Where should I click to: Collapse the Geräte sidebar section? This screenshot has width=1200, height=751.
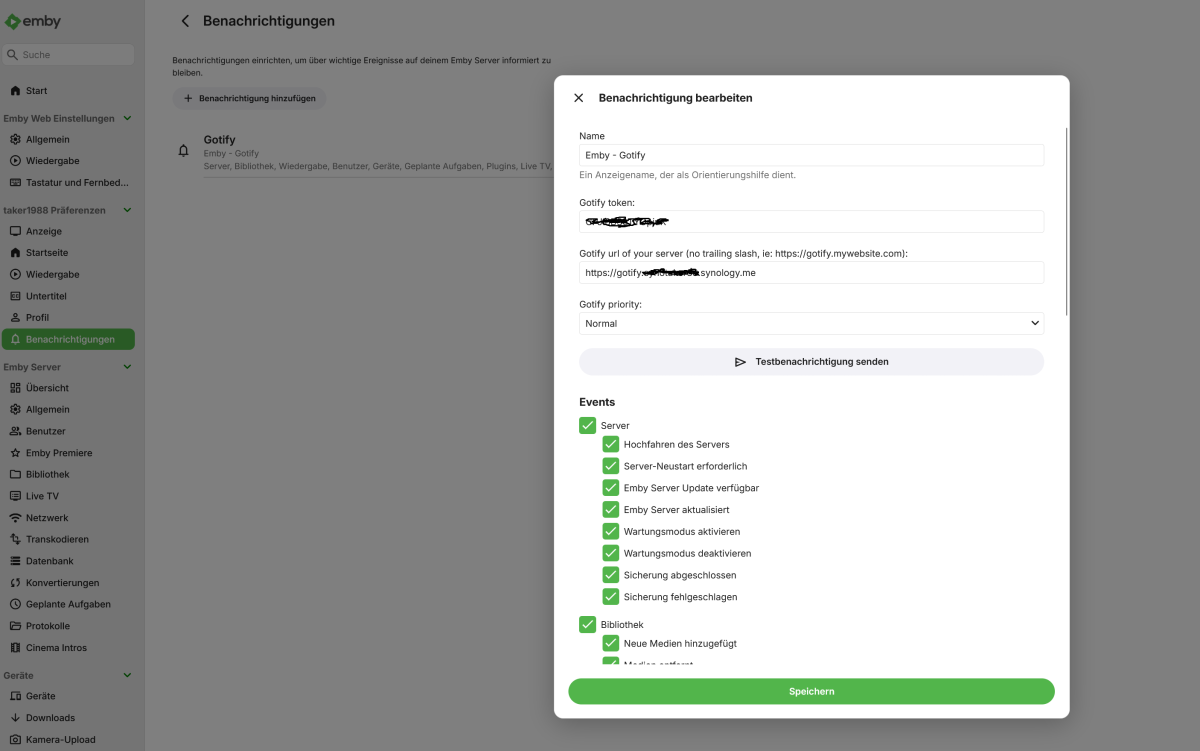tap(127, 675)
